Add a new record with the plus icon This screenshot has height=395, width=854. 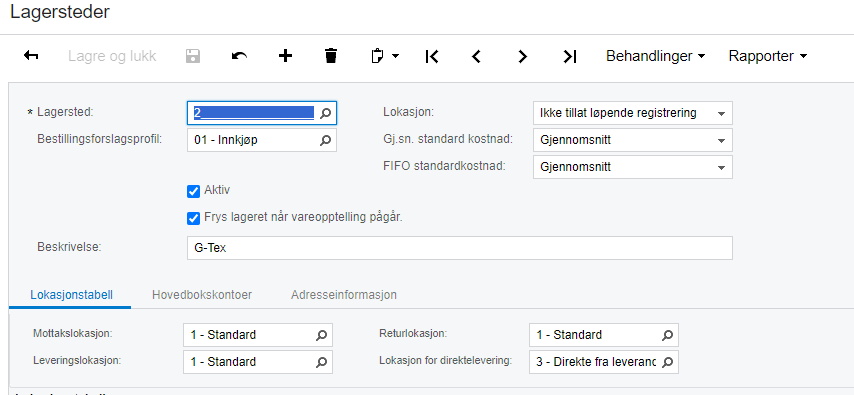pos(285,56)
